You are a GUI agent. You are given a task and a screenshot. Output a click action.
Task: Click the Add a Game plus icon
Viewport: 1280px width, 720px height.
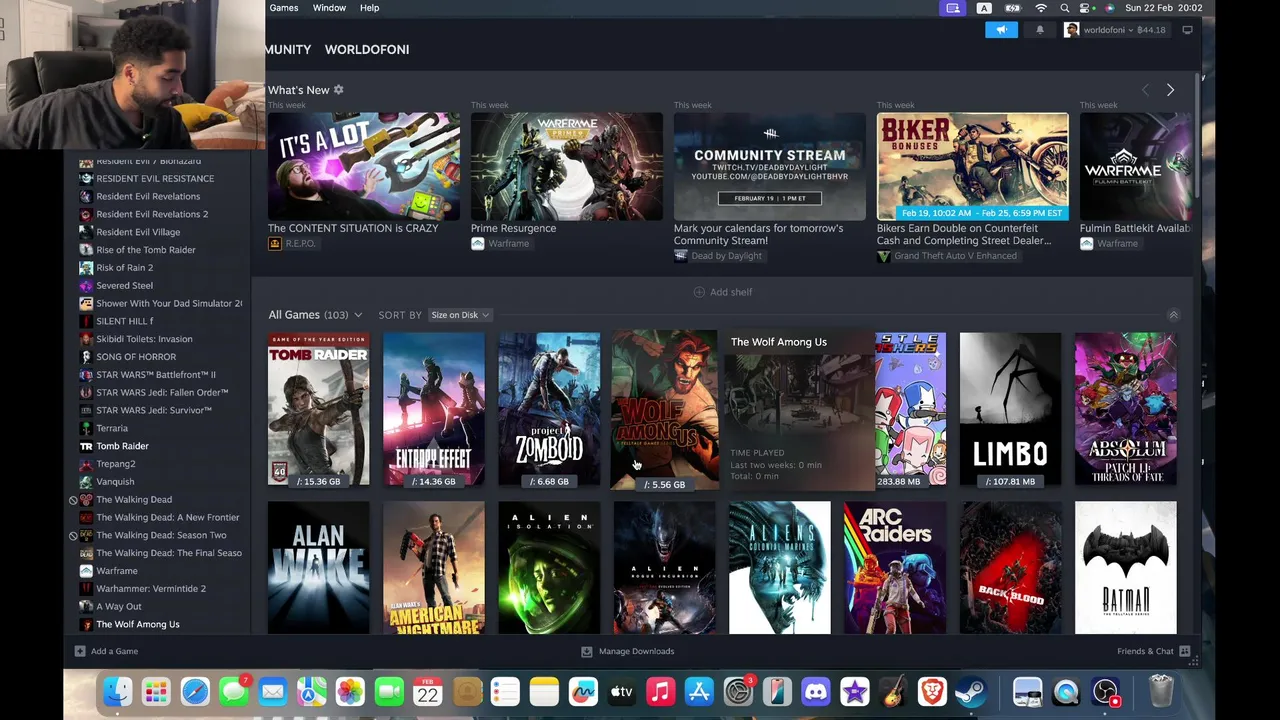pyautogui.click(x=80, y=651)
